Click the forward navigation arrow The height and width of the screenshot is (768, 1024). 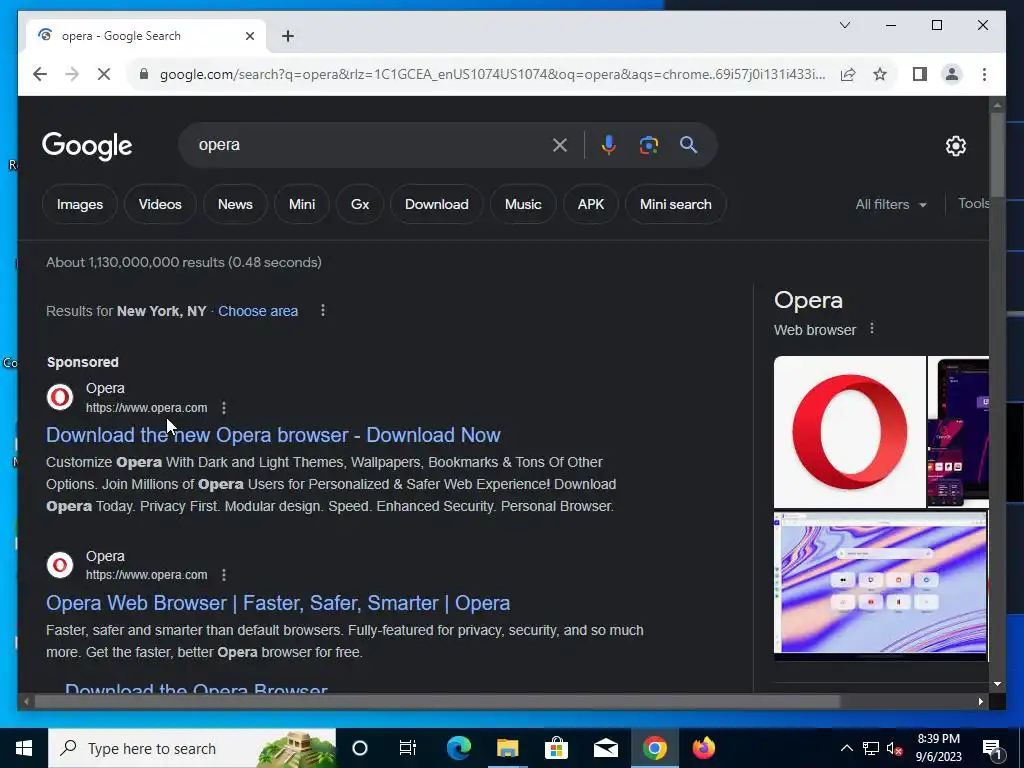coord(72,74)
